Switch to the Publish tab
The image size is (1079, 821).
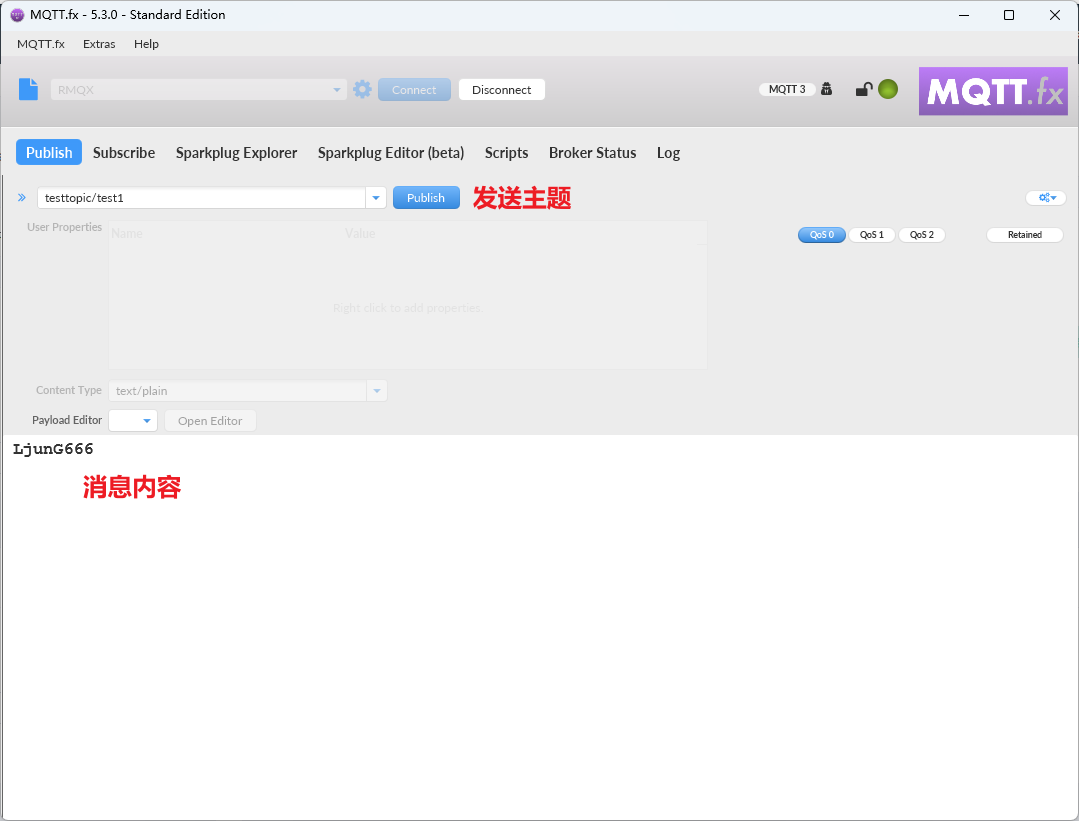coord(49,152)
